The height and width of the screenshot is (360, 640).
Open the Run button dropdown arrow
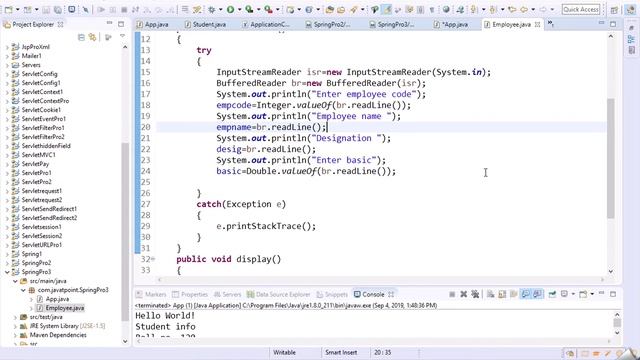(x=240, y=9)
